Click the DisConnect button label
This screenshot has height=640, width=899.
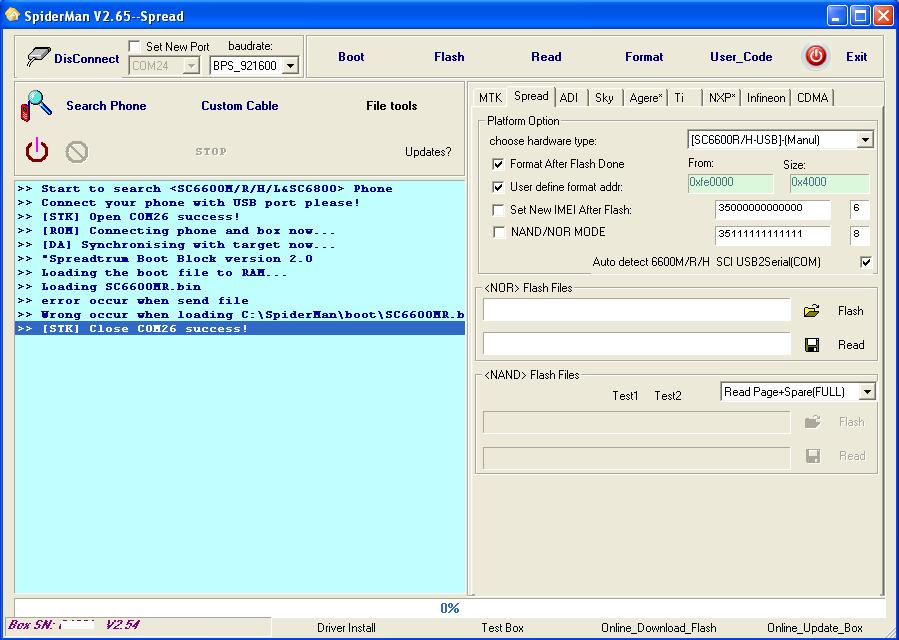coord(87,58)
